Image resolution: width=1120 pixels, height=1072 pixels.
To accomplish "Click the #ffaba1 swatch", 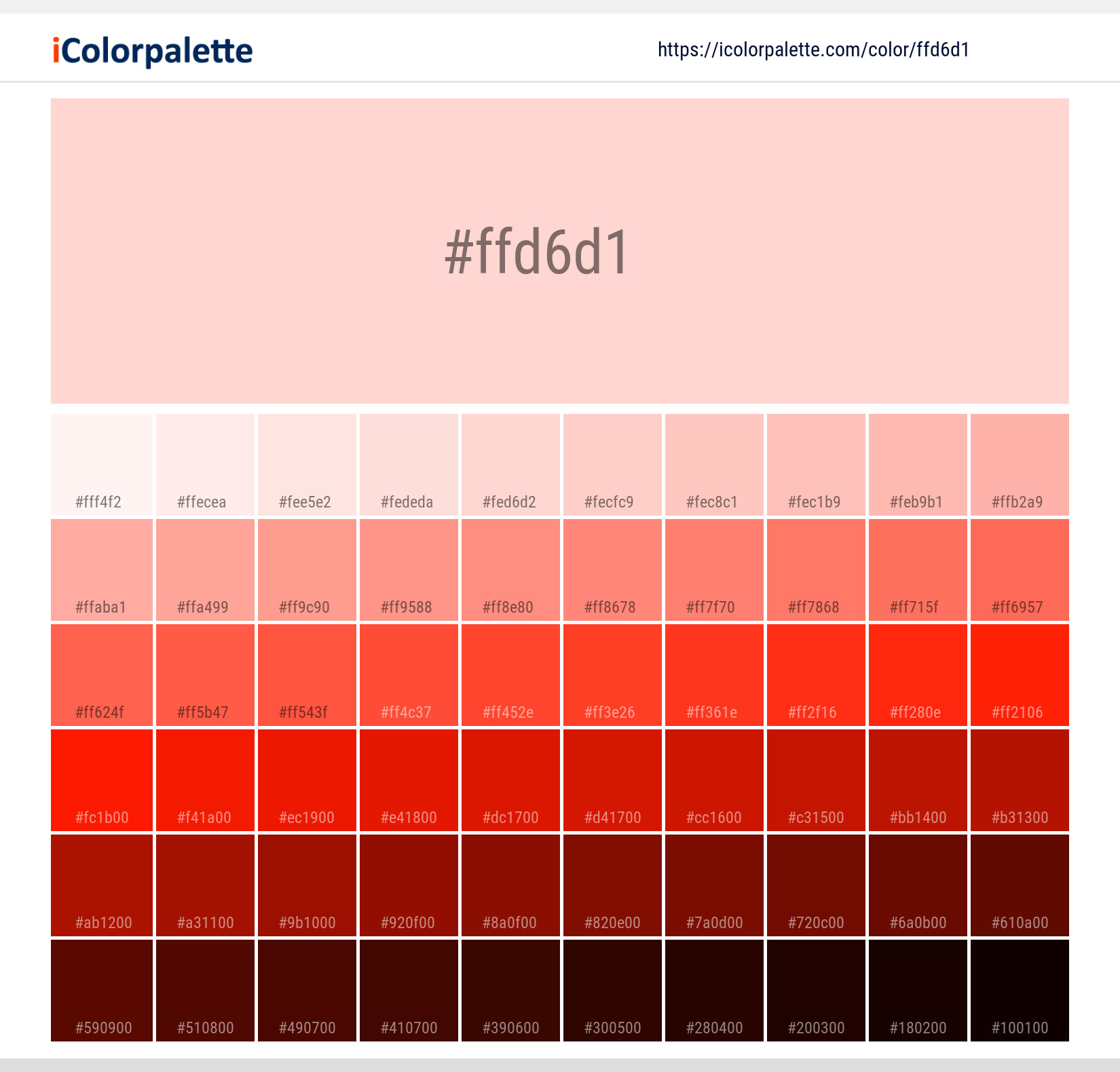I will tap(101, 570).
